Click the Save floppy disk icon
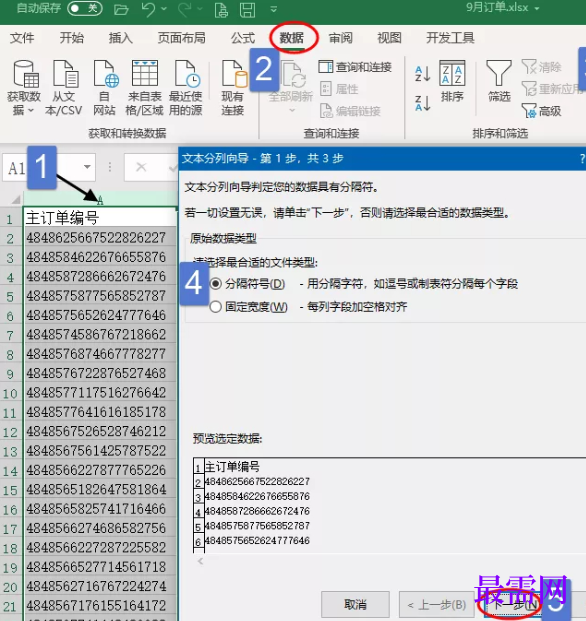The width and height of the screenshot is (586, 621). 247,9
